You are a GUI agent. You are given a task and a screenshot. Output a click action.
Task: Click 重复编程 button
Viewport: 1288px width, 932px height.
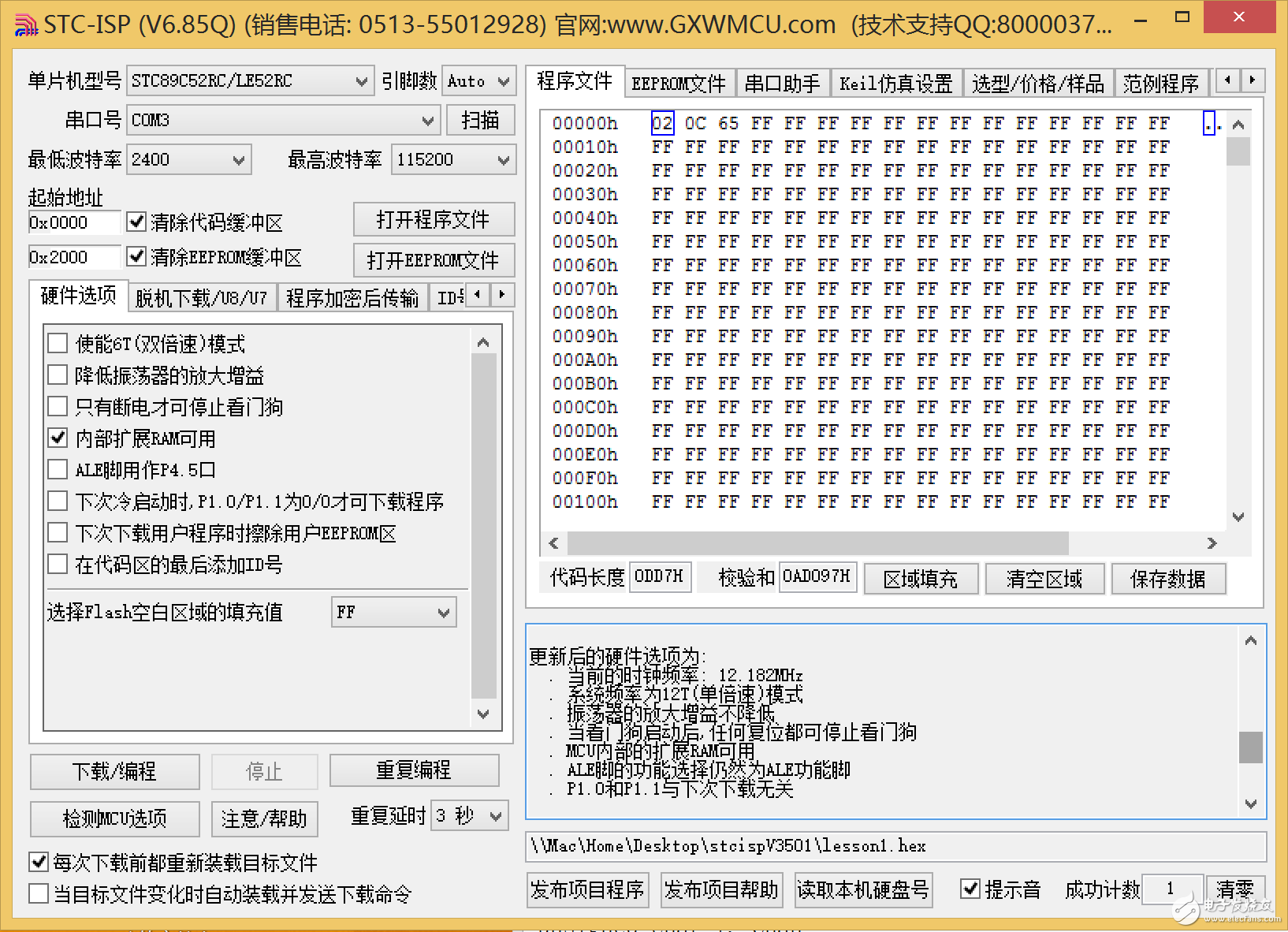414,770
